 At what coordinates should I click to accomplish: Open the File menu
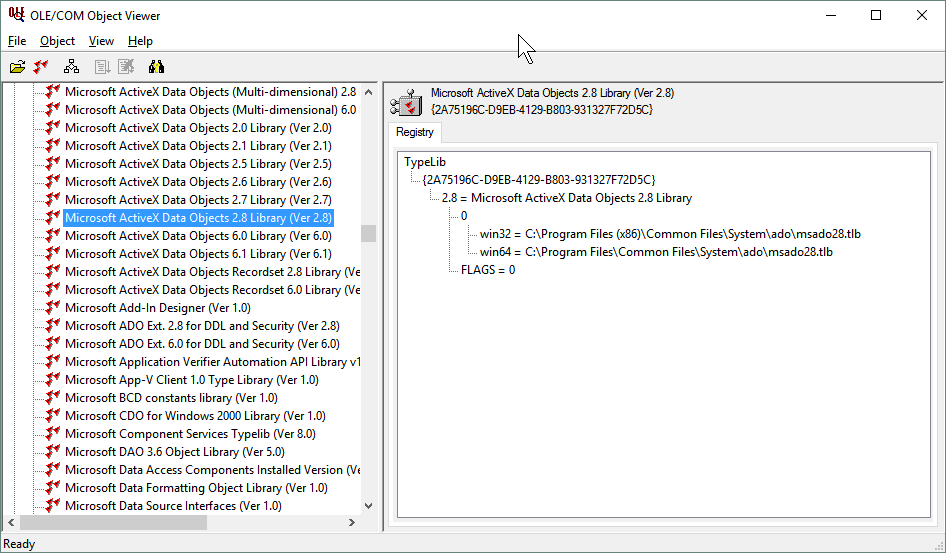point(17,41)
